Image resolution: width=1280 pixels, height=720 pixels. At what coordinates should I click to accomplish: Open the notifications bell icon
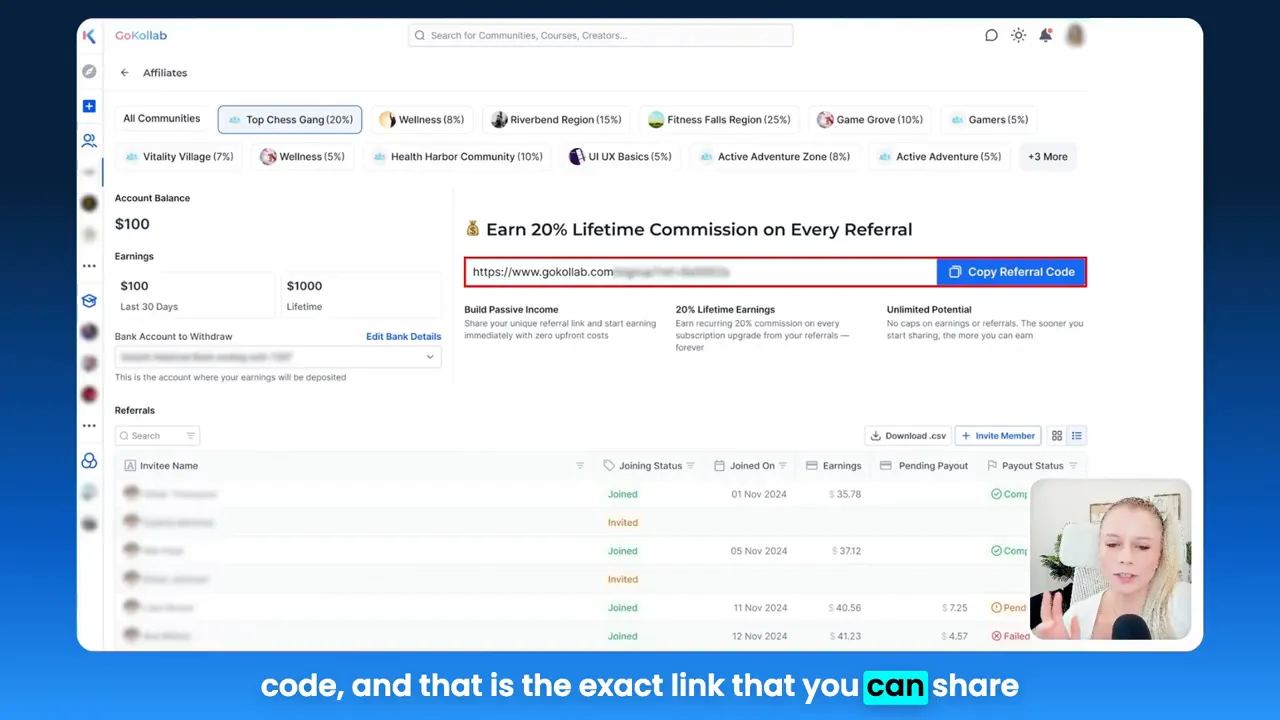tap(1045, 35)
